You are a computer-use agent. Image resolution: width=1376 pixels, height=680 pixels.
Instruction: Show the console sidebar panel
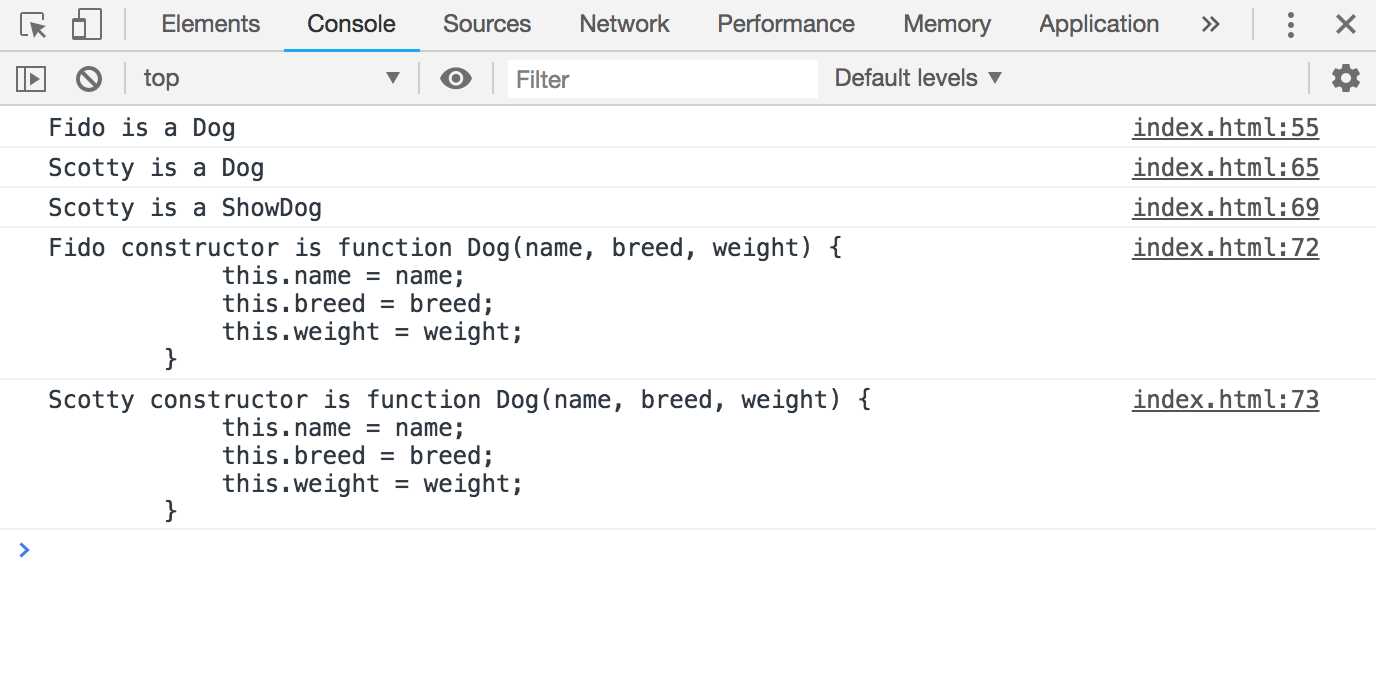32,78
